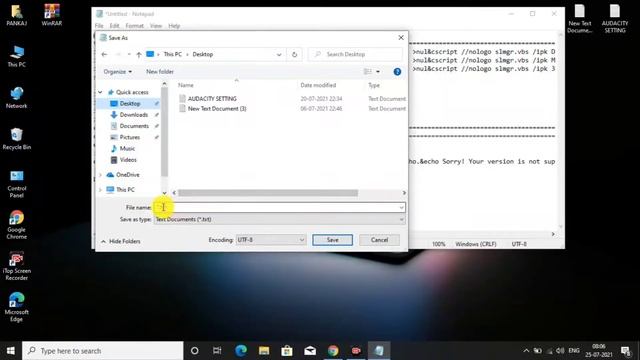Open the New Text Document desktop file
This screenshot has height=360, width=640.
tap(580, 19)
